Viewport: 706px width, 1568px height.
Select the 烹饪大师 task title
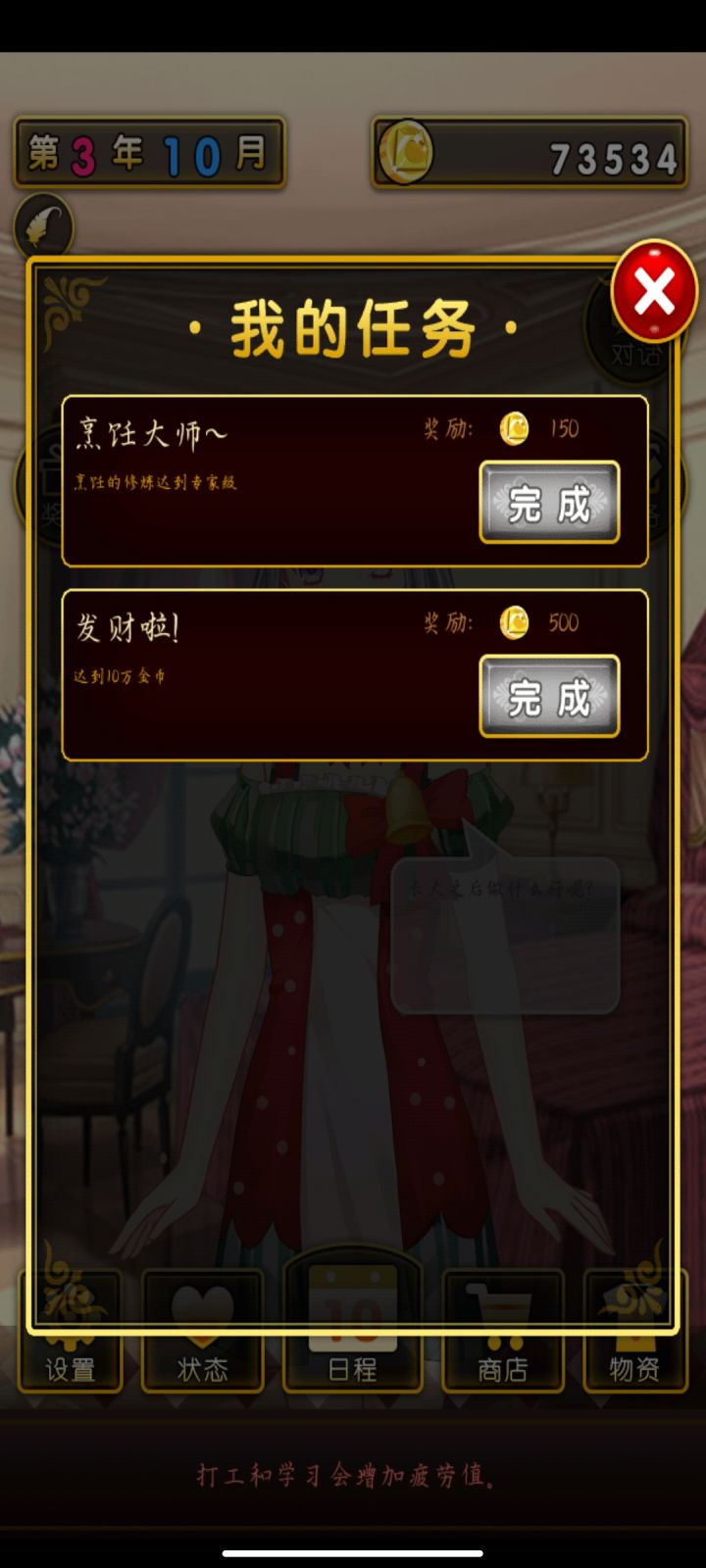152,433
